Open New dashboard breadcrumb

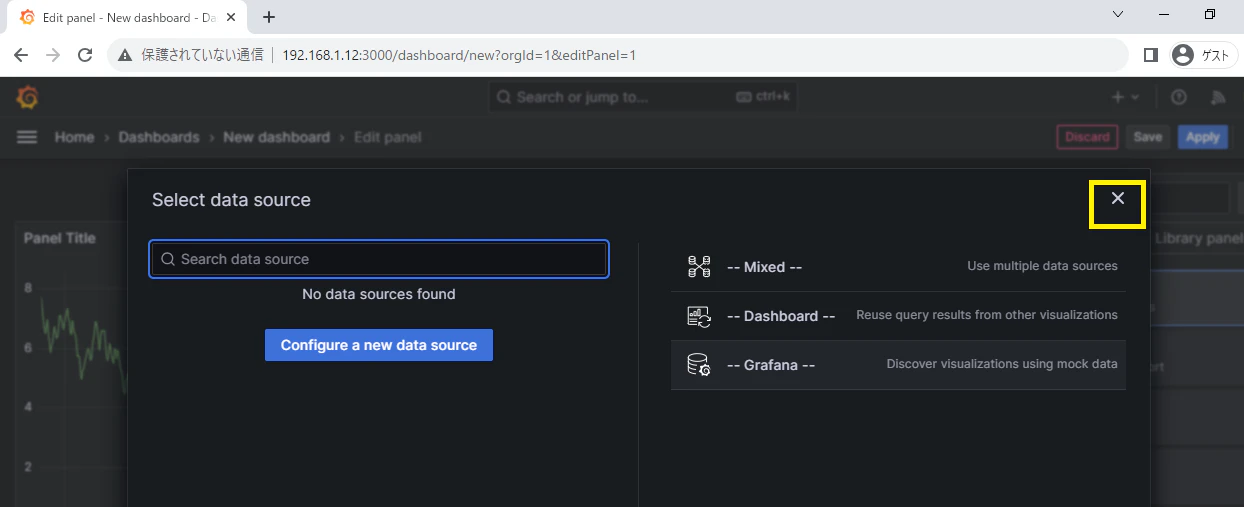coord(276,137)
